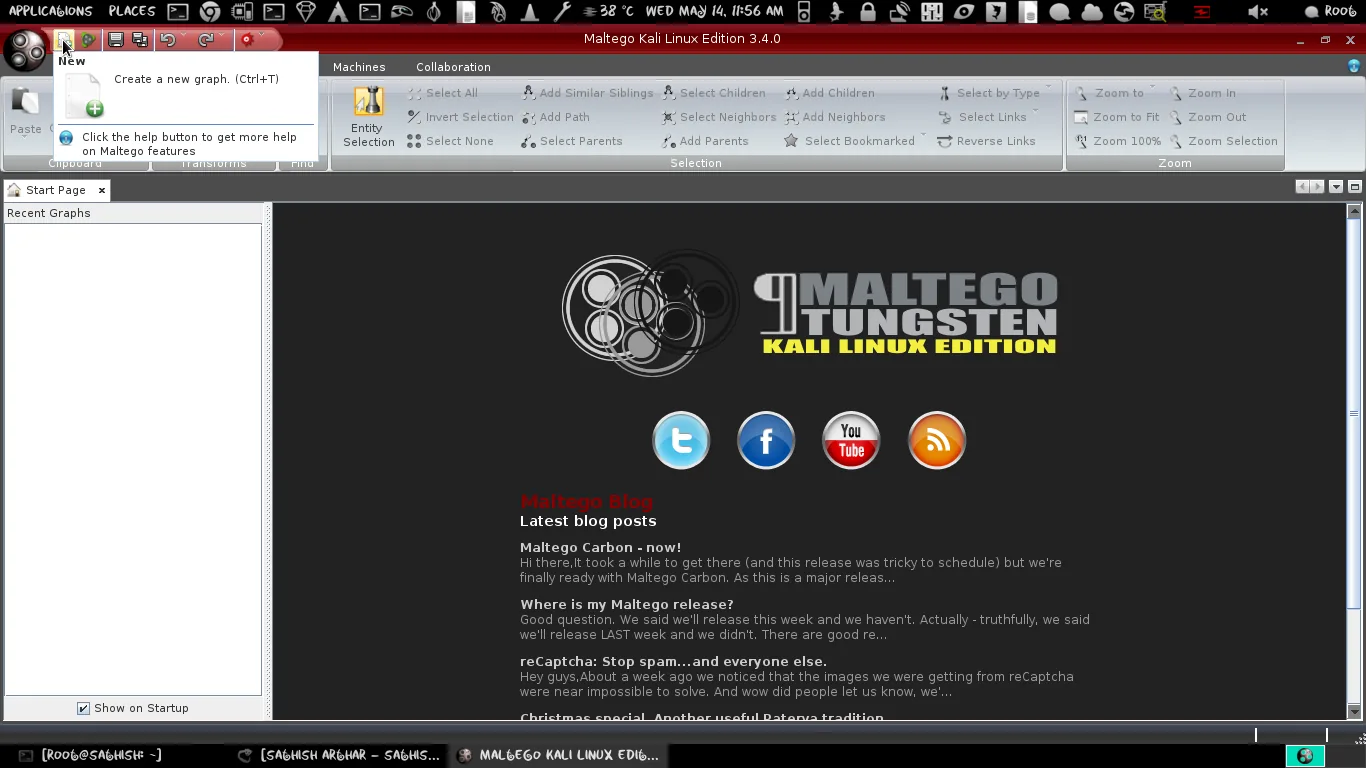Click Zoom In
This screenshot has width=1366, height=768.
pyautogui.click(x=1203, y=93)
